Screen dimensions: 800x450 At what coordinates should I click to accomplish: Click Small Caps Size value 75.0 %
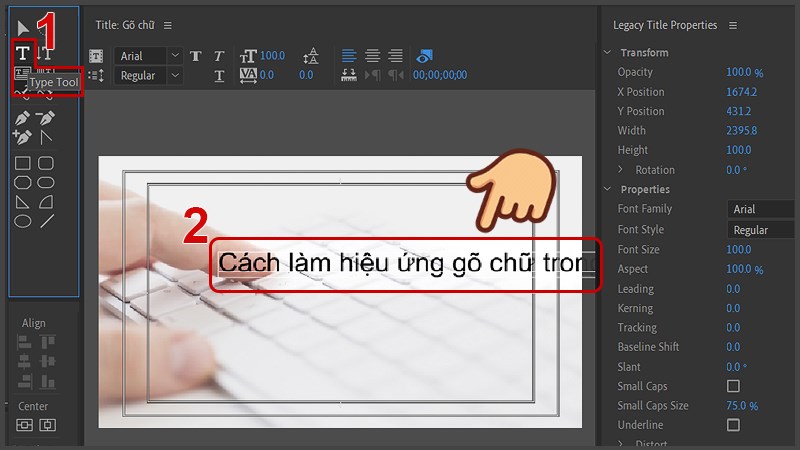742,406
